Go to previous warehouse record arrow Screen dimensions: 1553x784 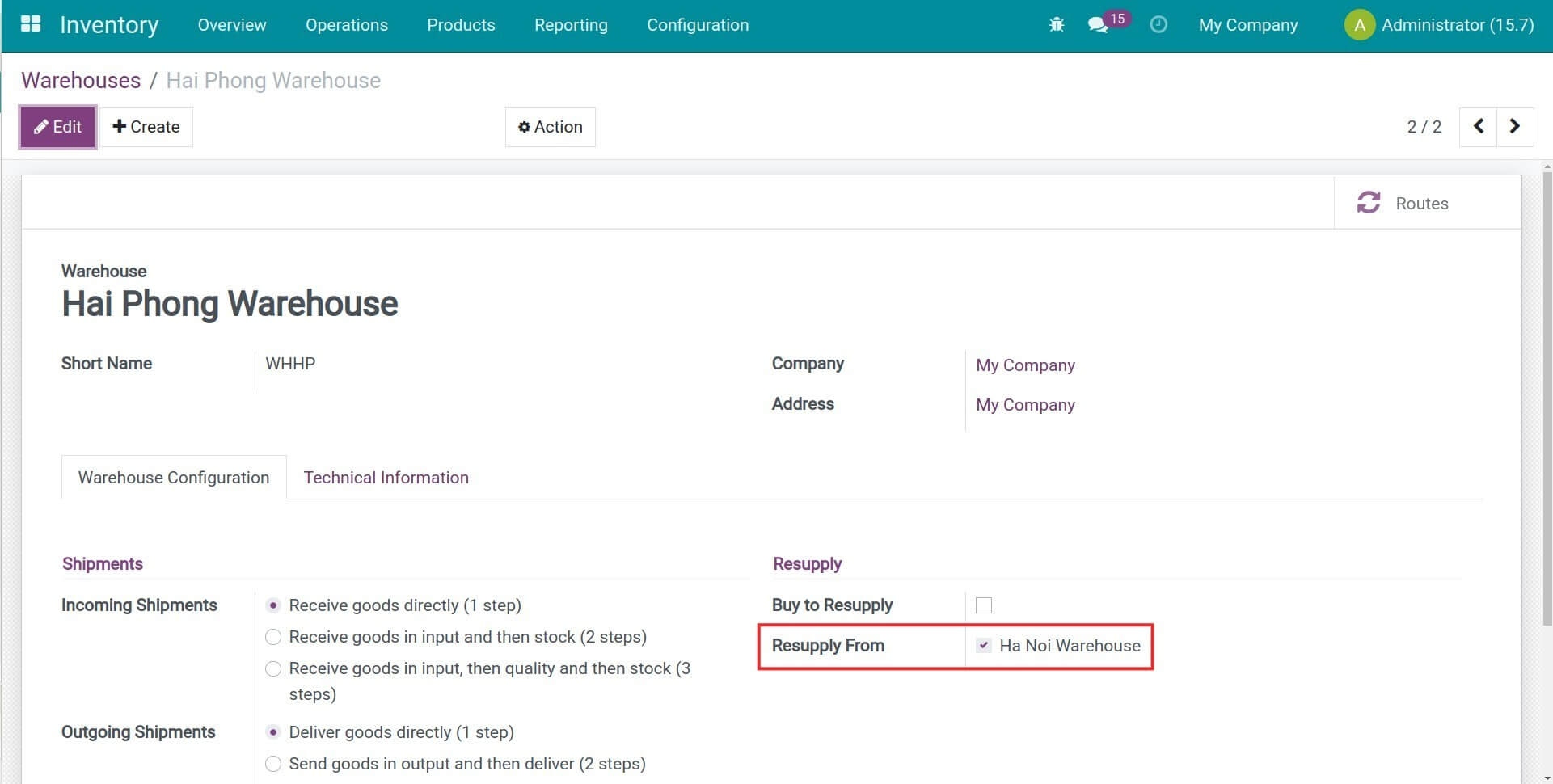[1478, 127]
